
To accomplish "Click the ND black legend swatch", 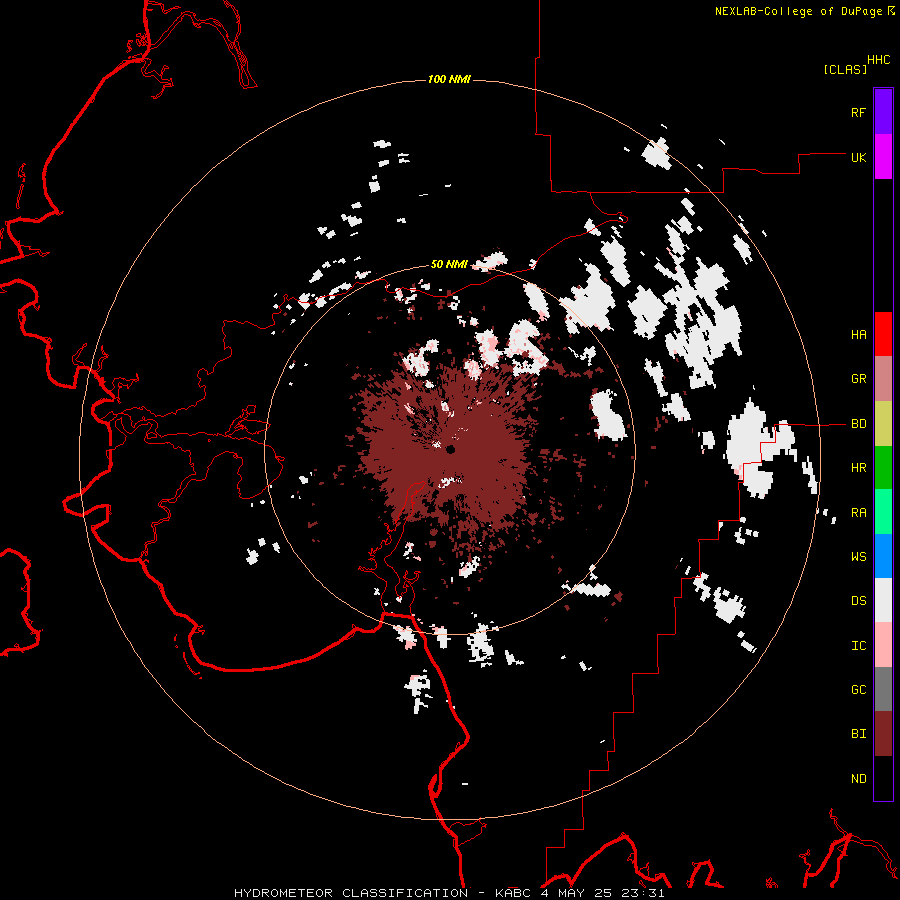I will 883,778.
